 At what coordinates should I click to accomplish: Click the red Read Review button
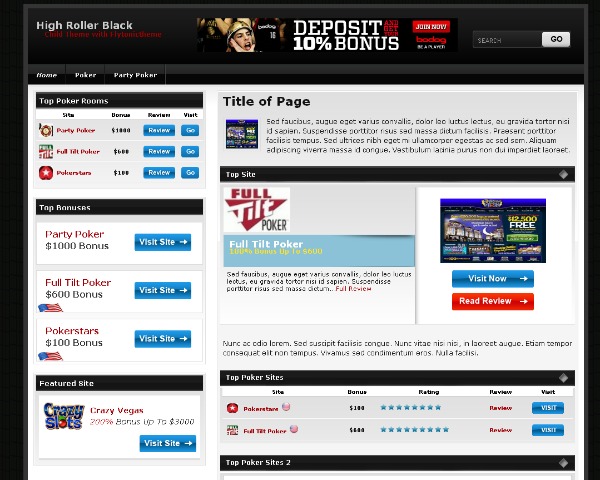point(492,301)
